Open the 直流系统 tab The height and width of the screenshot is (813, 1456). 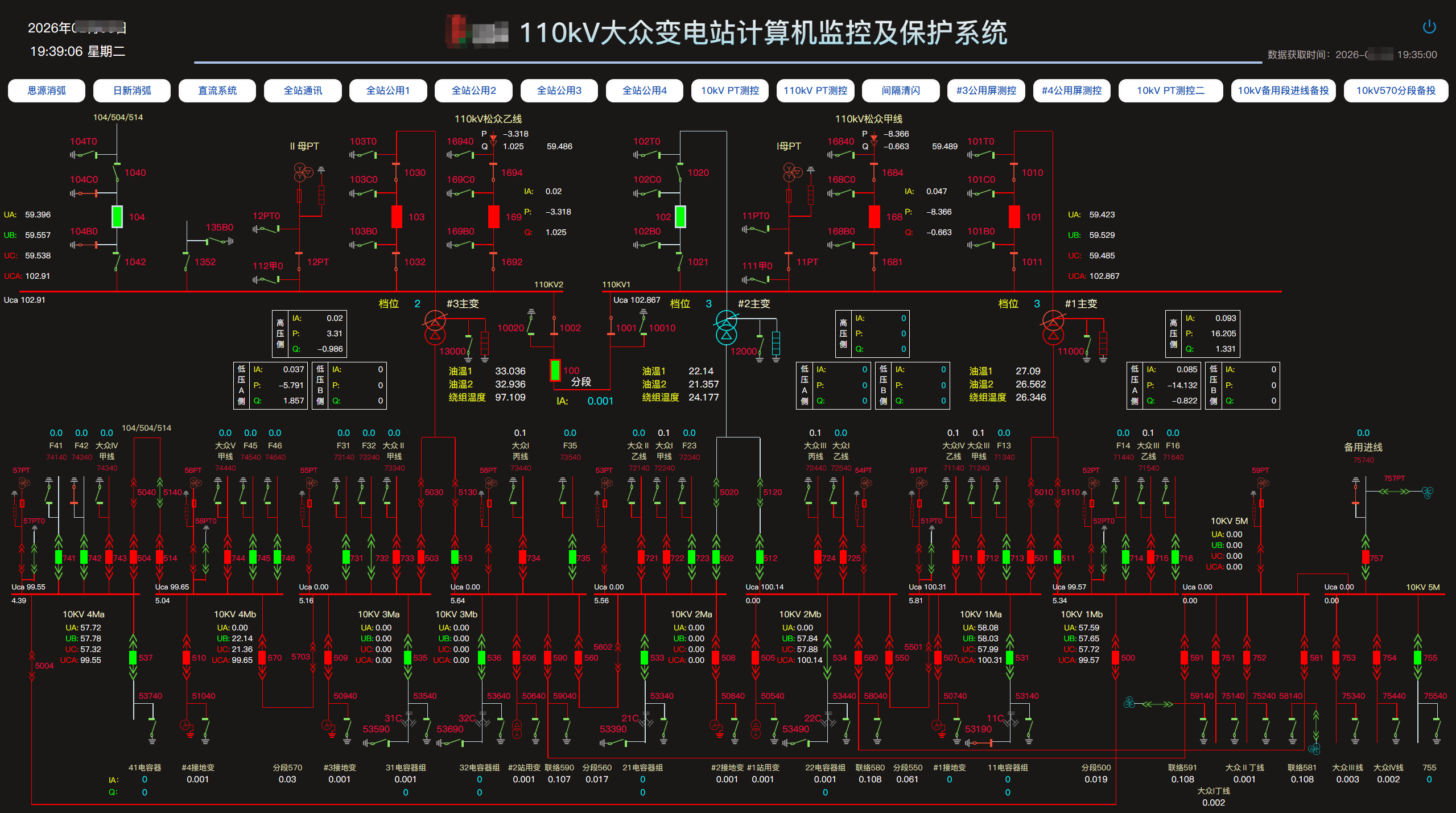(x=217, y=90)
